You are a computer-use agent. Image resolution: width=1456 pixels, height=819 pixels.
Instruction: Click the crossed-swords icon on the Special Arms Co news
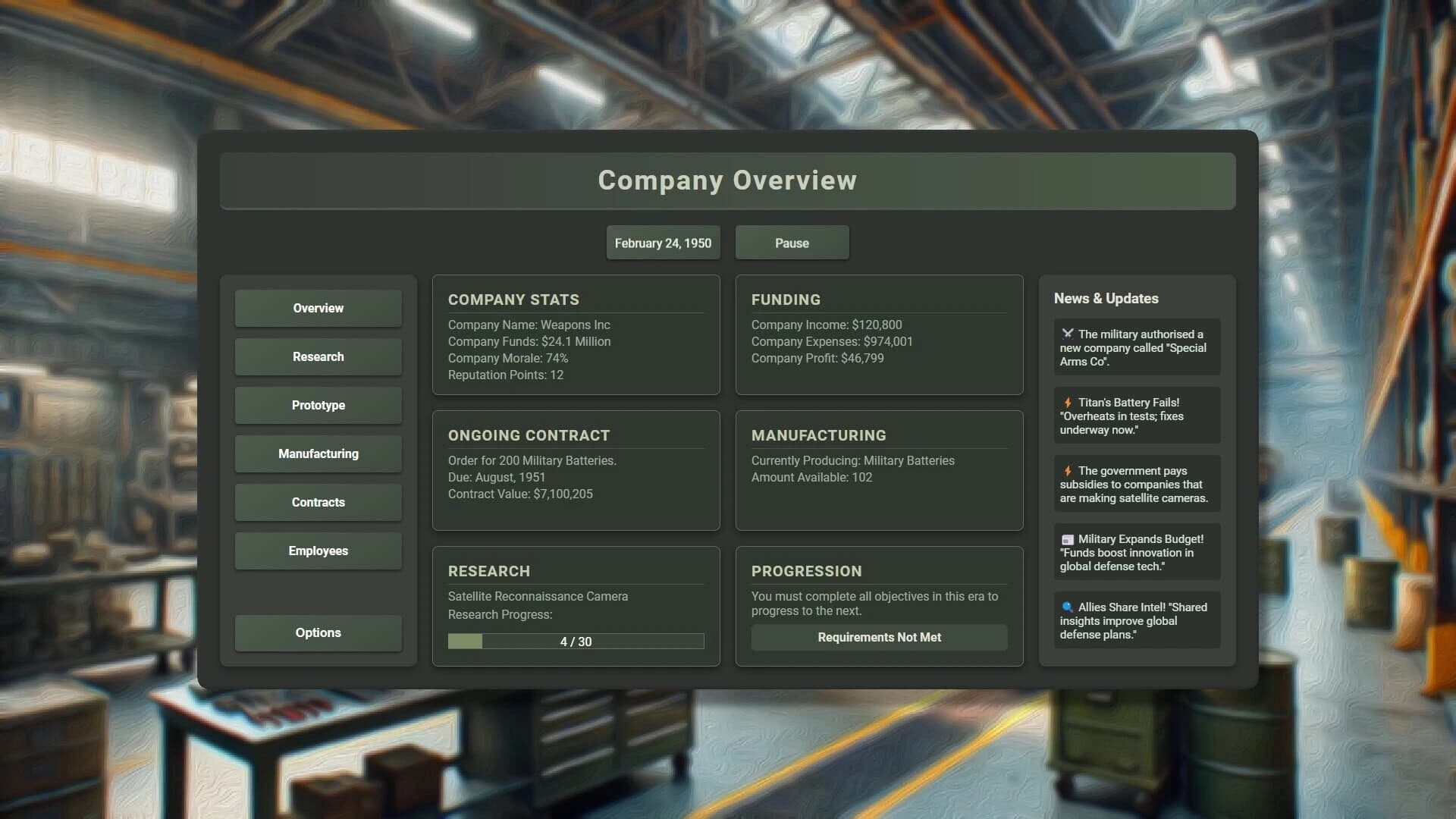[x=1068, y=334]
